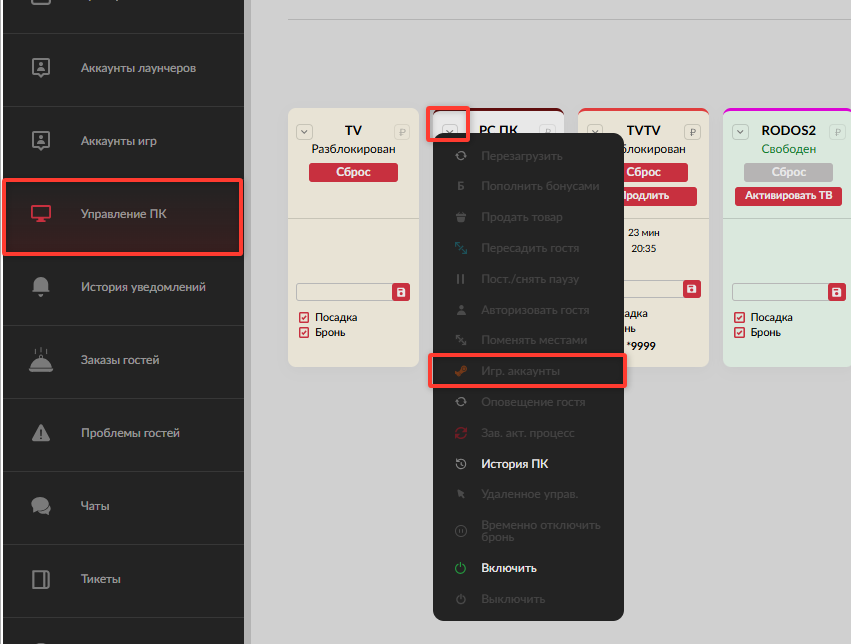The height and width of the screenshot is (644, 851).
Task: Choose Удаленное управ. menu entry
Action: coord(528,494)
